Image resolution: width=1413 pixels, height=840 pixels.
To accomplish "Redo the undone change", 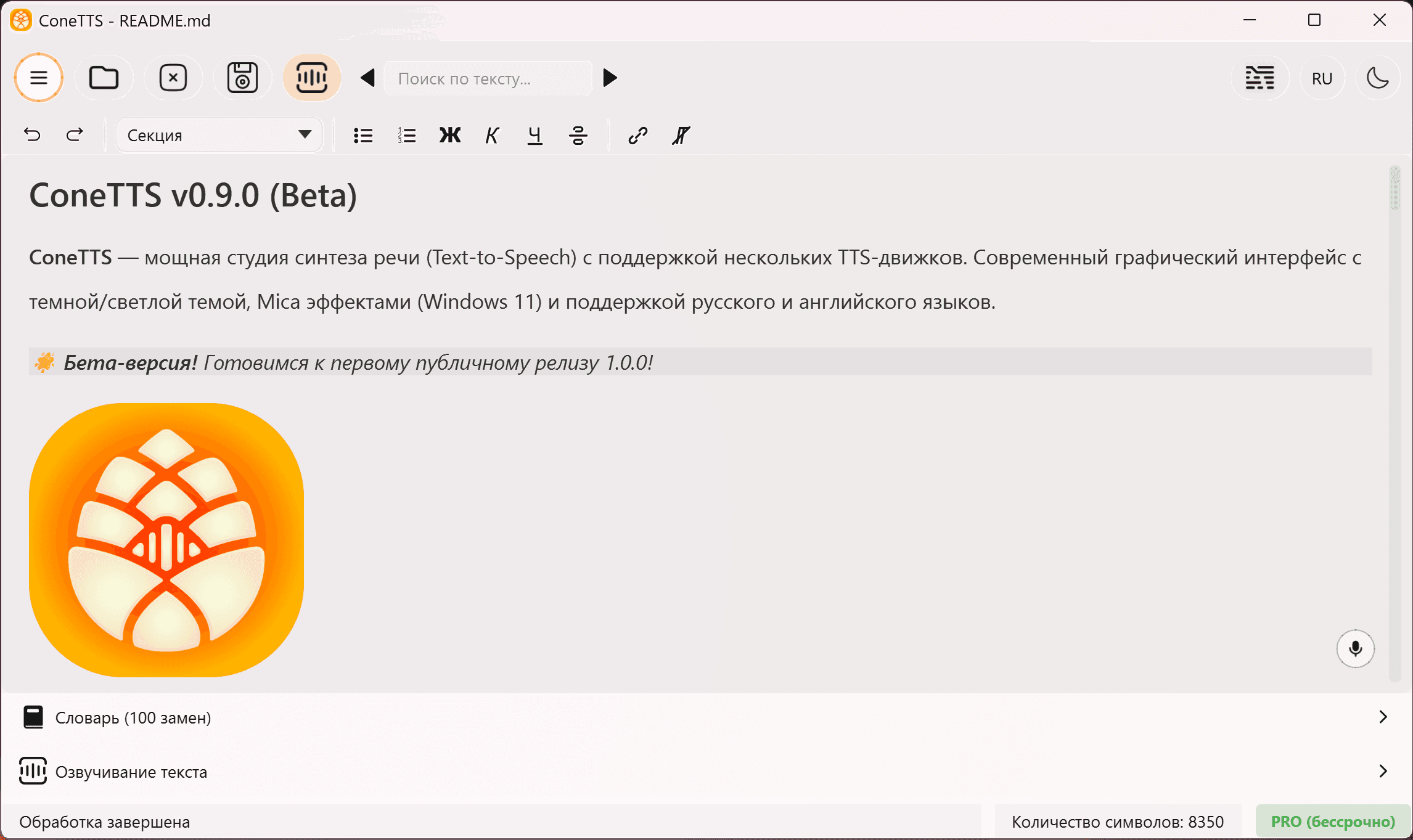I will 74,134.
